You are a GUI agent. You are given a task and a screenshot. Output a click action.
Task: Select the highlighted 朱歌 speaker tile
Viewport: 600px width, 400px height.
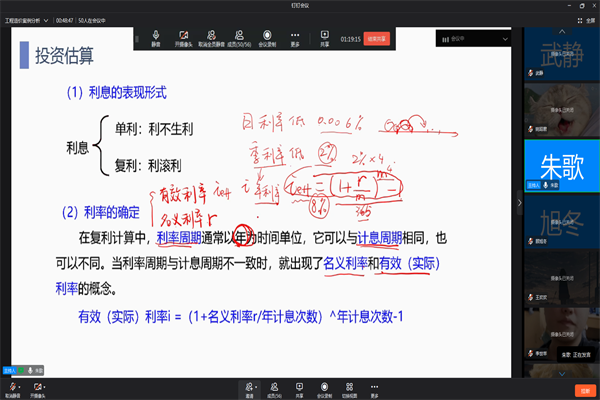pyautogui.click(x=561, y=166)
